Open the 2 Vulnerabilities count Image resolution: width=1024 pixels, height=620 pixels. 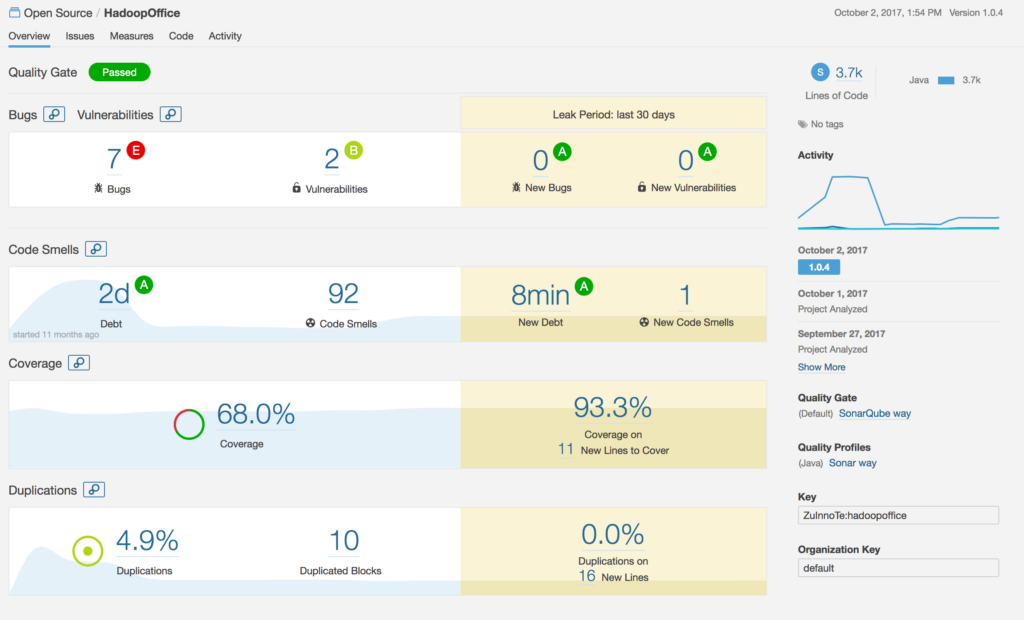pyautogui.click(x=332, y=159)
